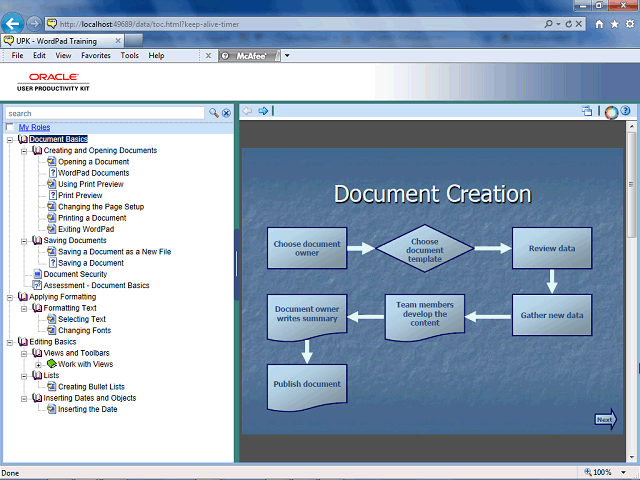Select Changing the Page Setup topic

click(x=101, y=207)
